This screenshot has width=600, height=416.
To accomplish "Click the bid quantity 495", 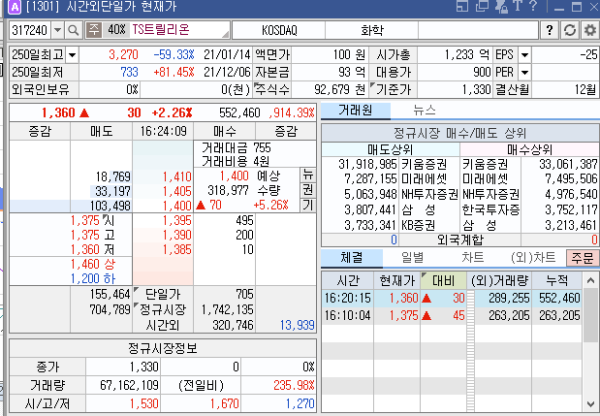I will click(x=244, y=220).
